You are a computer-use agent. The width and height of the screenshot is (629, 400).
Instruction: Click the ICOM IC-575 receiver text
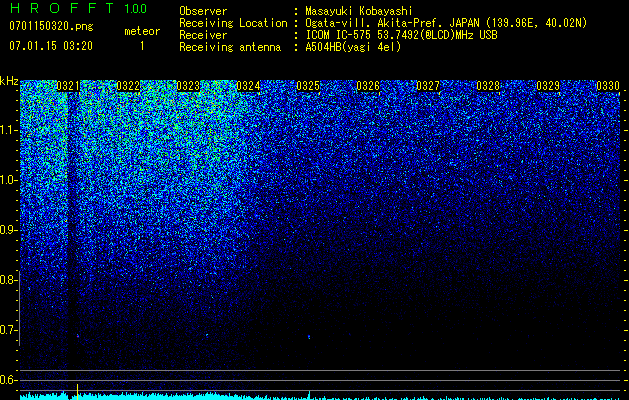(x=401, y=35)
